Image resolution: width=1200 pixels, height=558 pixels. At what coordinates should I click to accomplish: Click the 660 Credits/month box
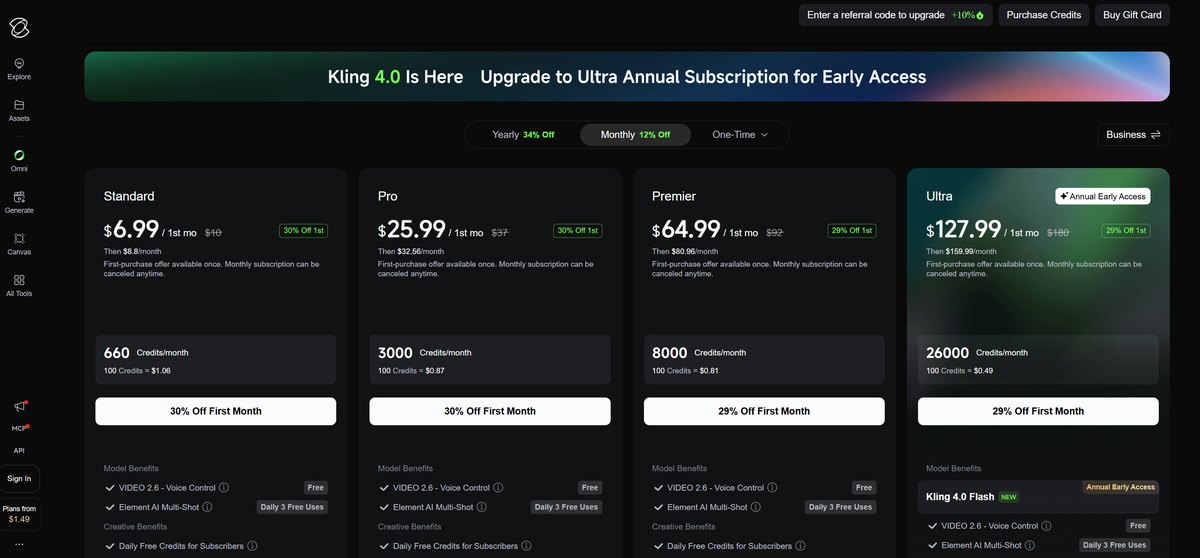pyautogui.click(x=216, y=360)
